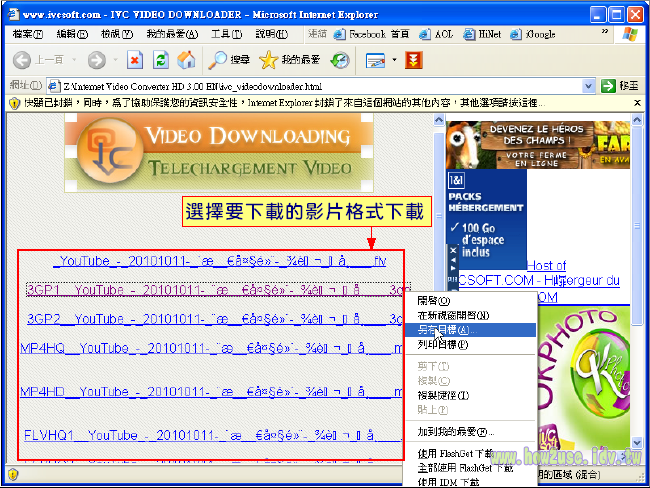Click the page vertical scrollbar thumb
650x488 pixels.
coord(637,226)
